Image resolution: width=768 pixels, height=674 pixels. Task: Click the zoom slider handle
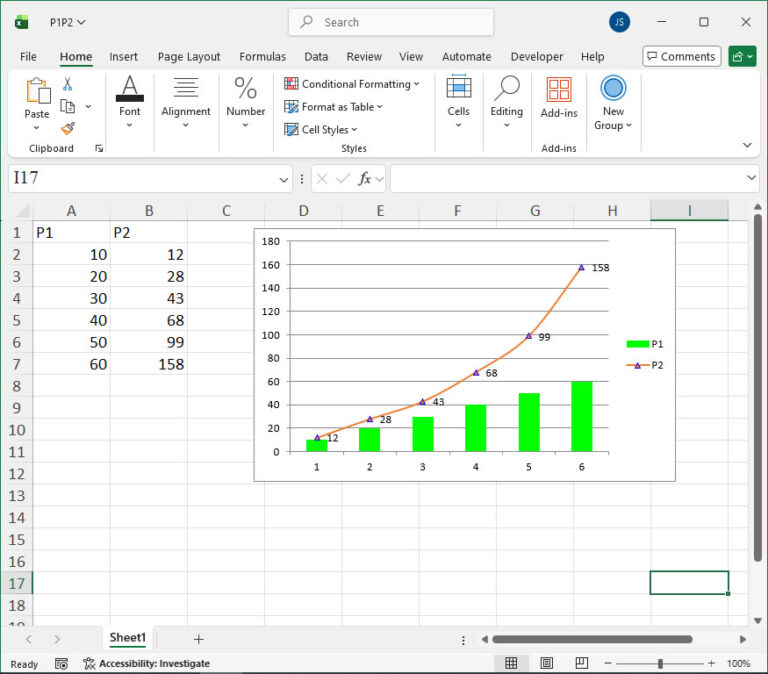tap(660, 663)
